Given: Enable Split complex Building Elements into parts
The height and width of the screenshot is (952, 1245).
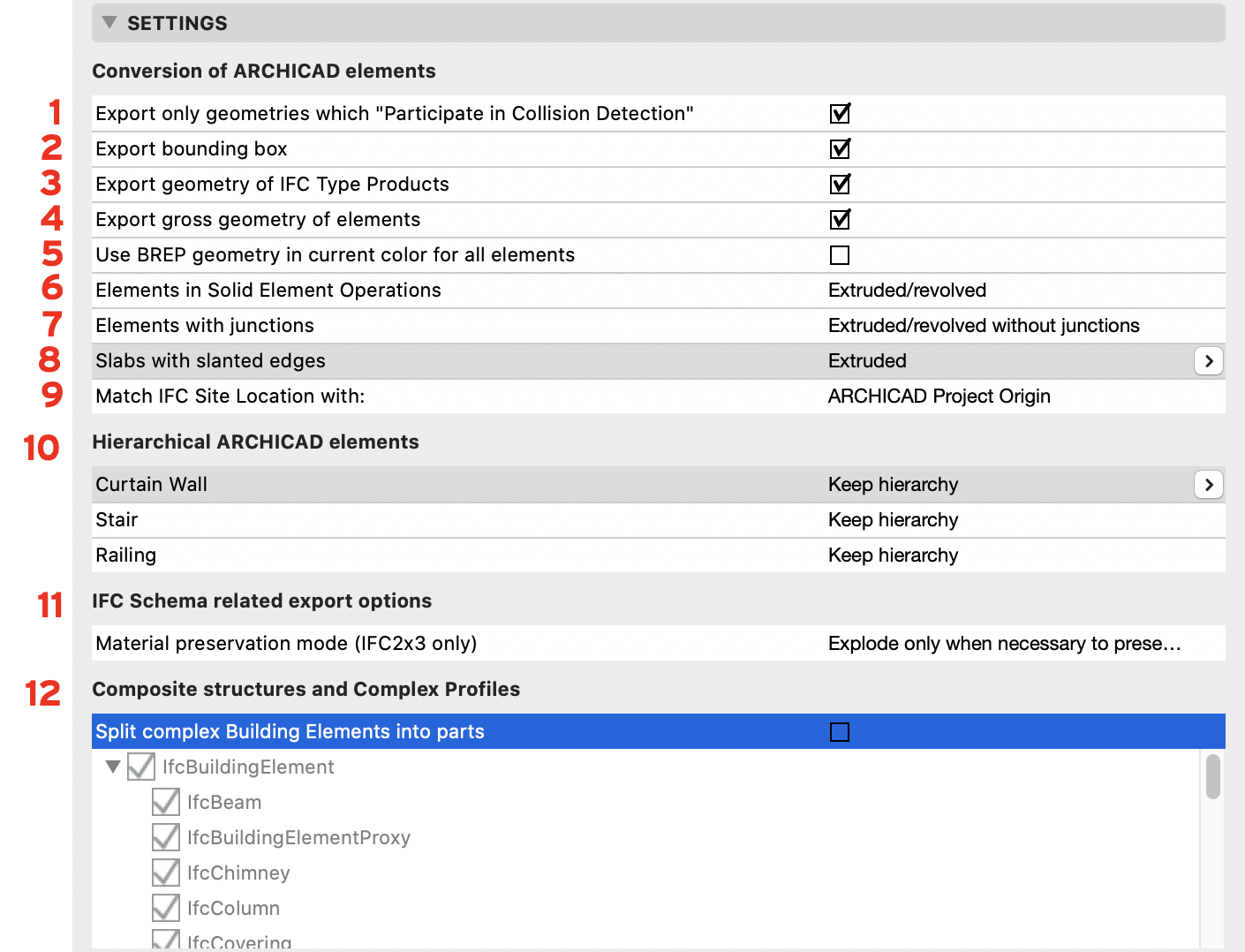Looking at the screenshot, I should pyautogui.click(x=840, y=732).
